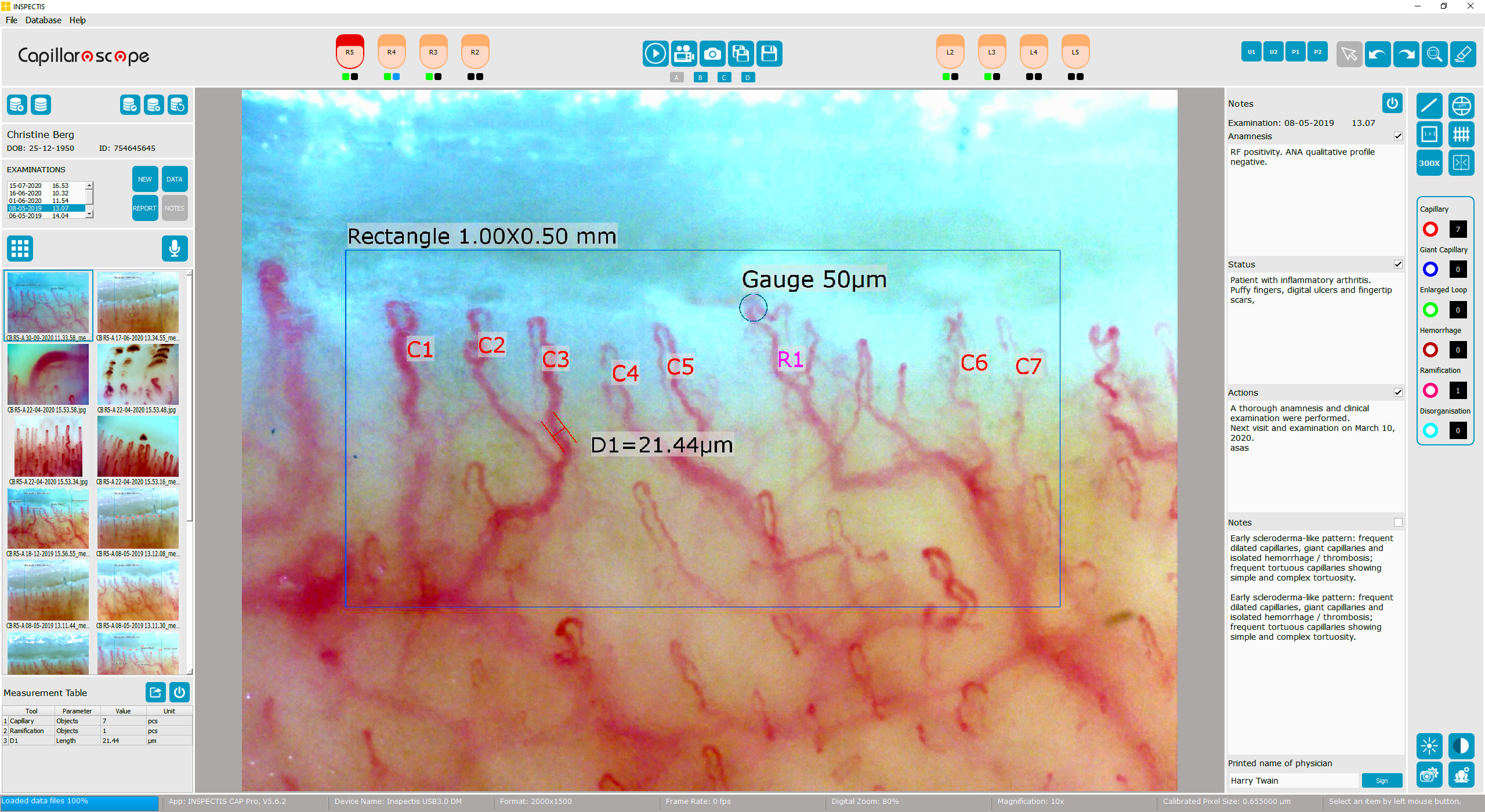Image resolution: width=1485 pixels, height=812 pixels.
Task: Click the Sign button
Action: coord(1382,781)
